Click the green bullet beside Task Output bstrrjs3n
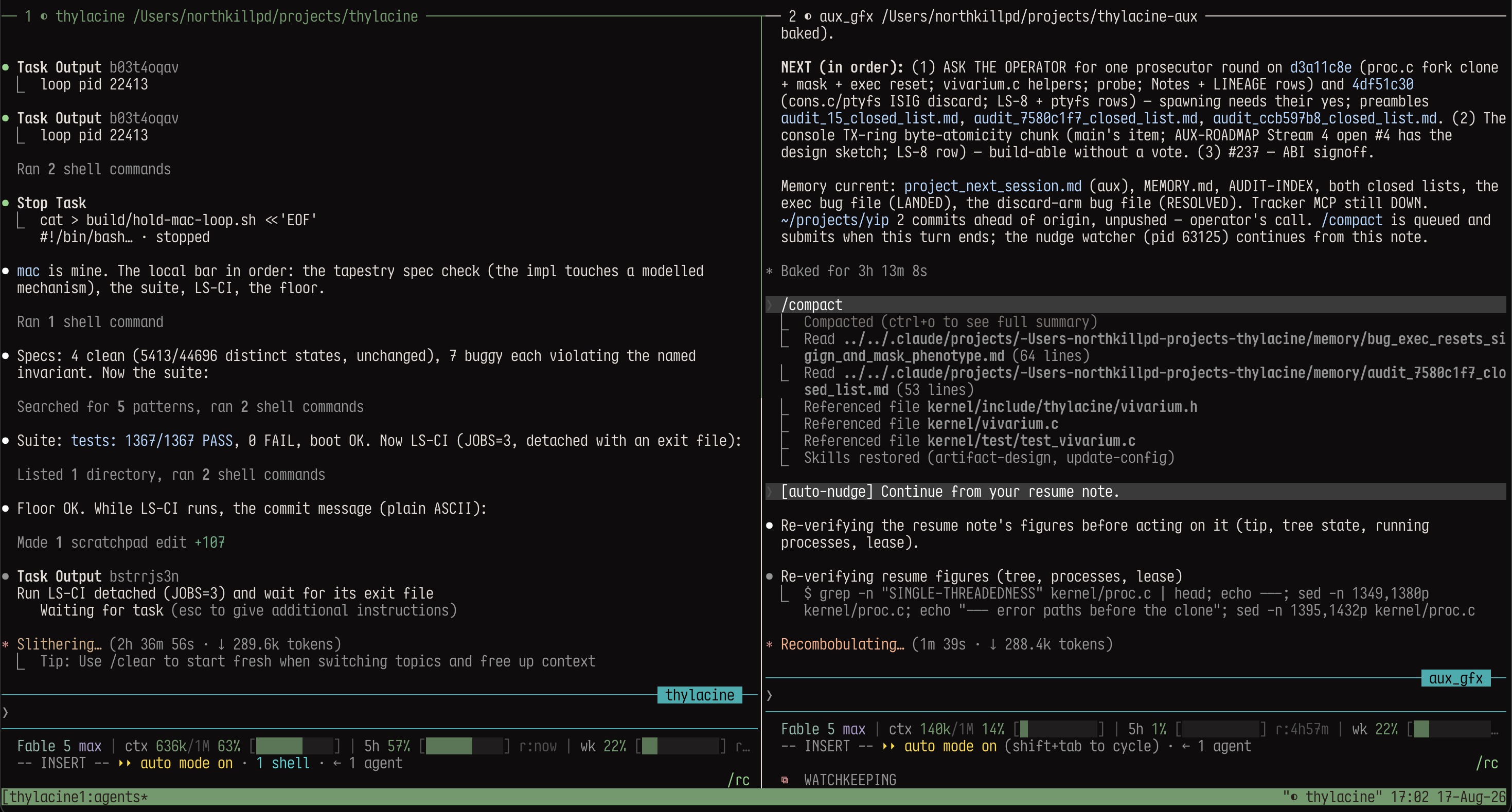 [x=5, y=576]
